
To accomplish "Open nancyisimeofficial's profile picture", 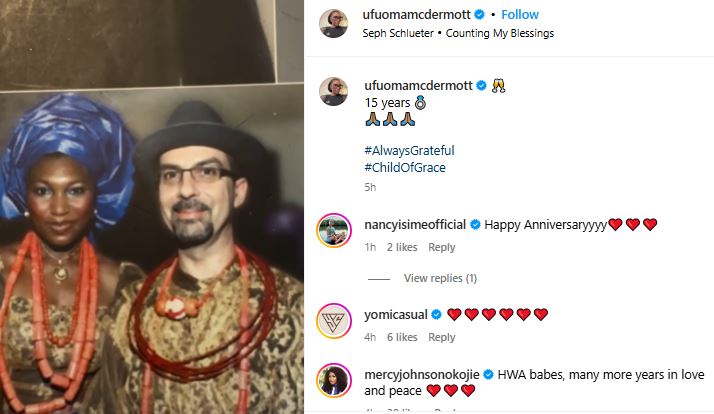I will coord(333,231).
